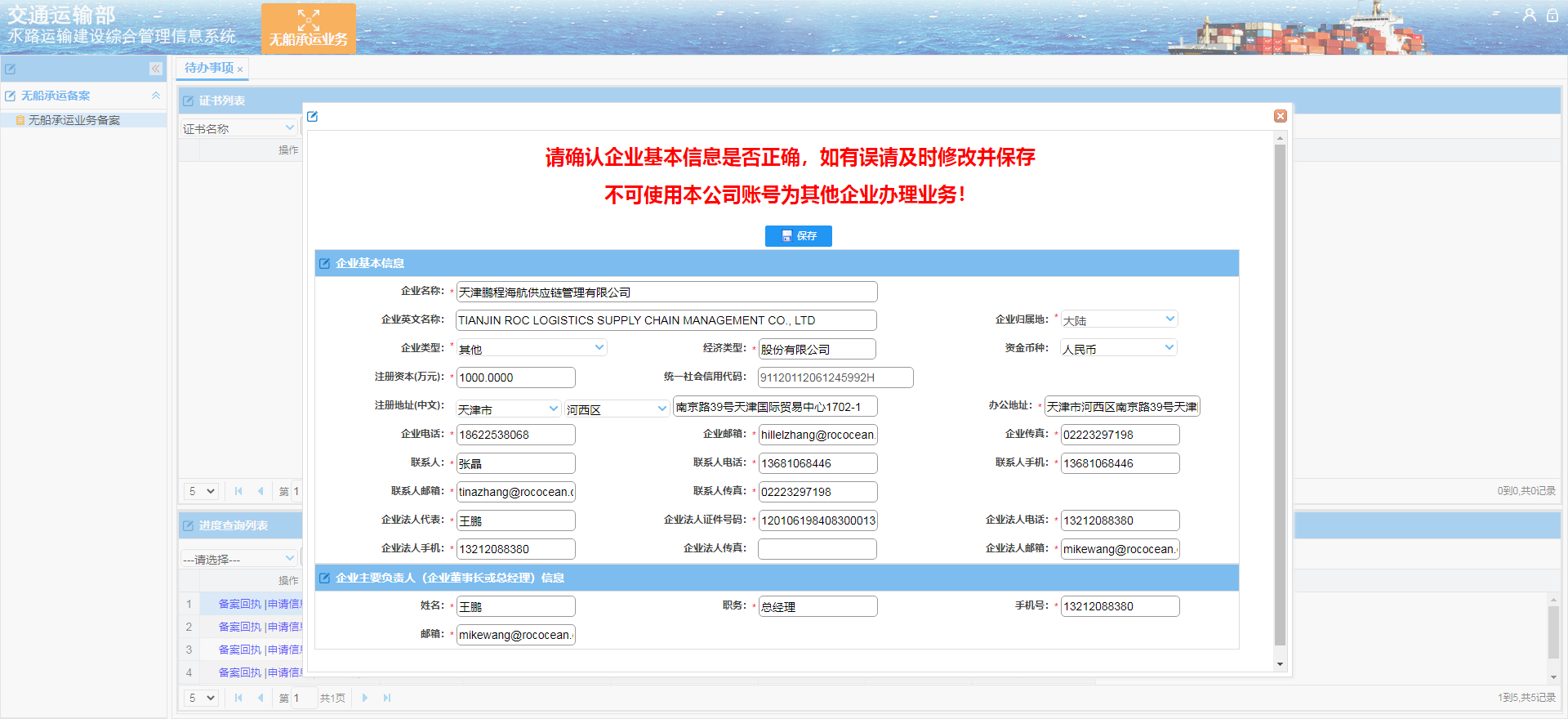Collapse the left sidebar with double-arrow icon
The width and height of the screenshot is (1568, 719).
(155, 69)
